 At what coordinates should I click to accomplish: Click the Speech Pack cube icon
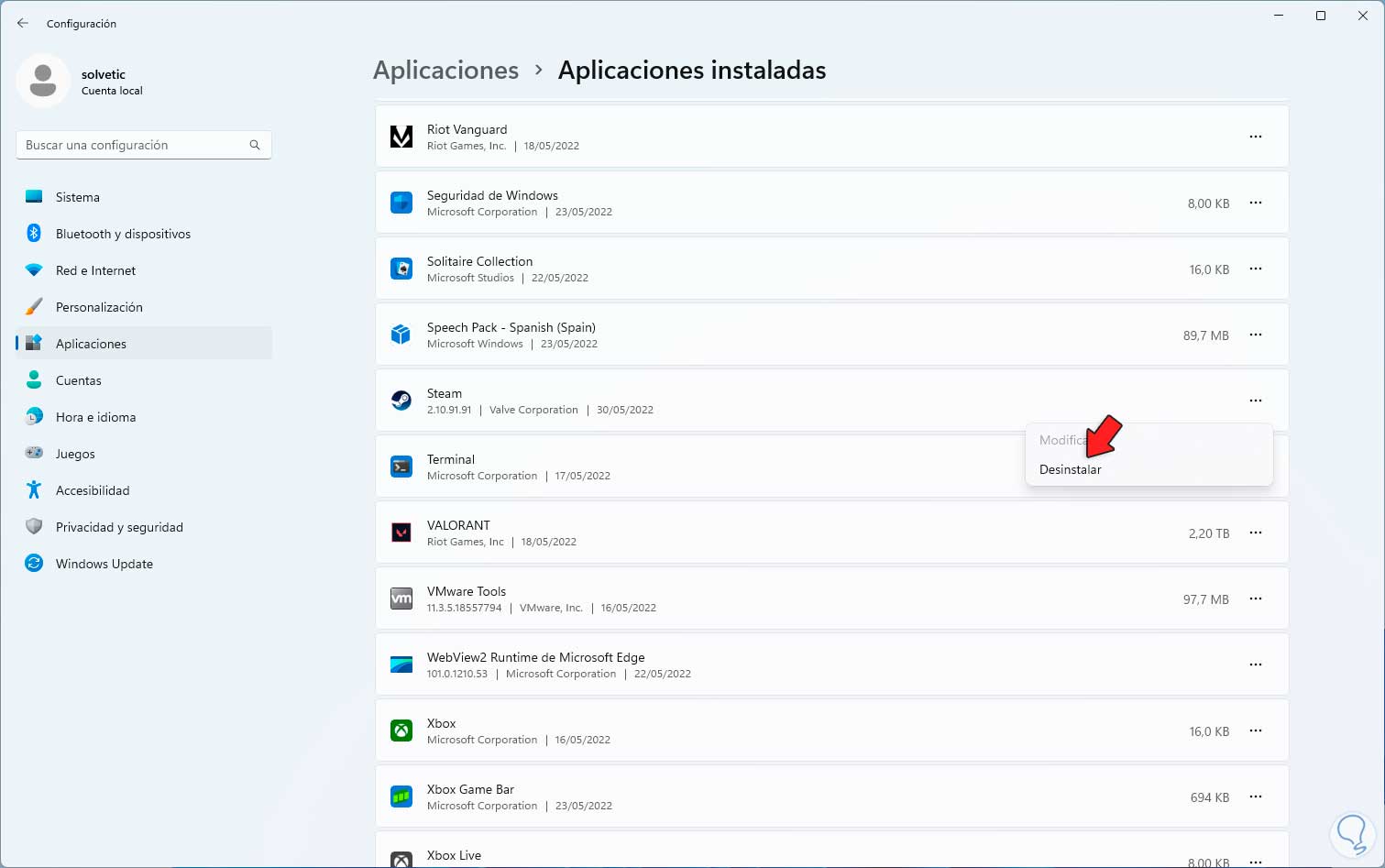click(x=401, y=335)
